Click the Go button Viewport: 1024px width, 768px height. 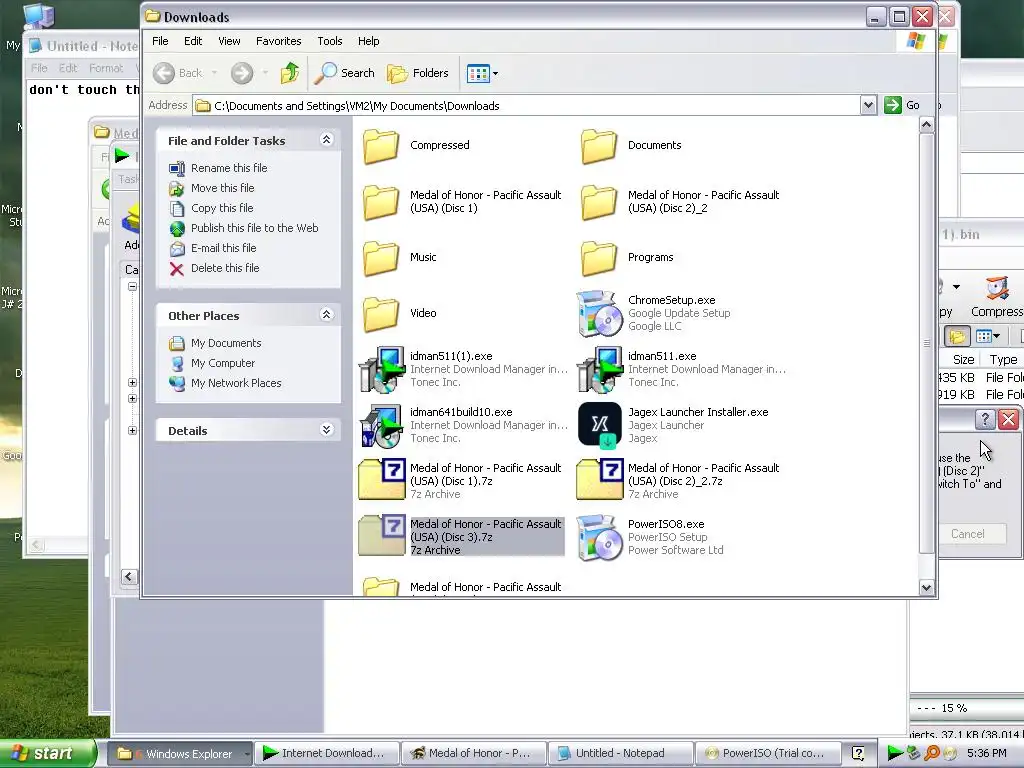[x=902, y=105]
